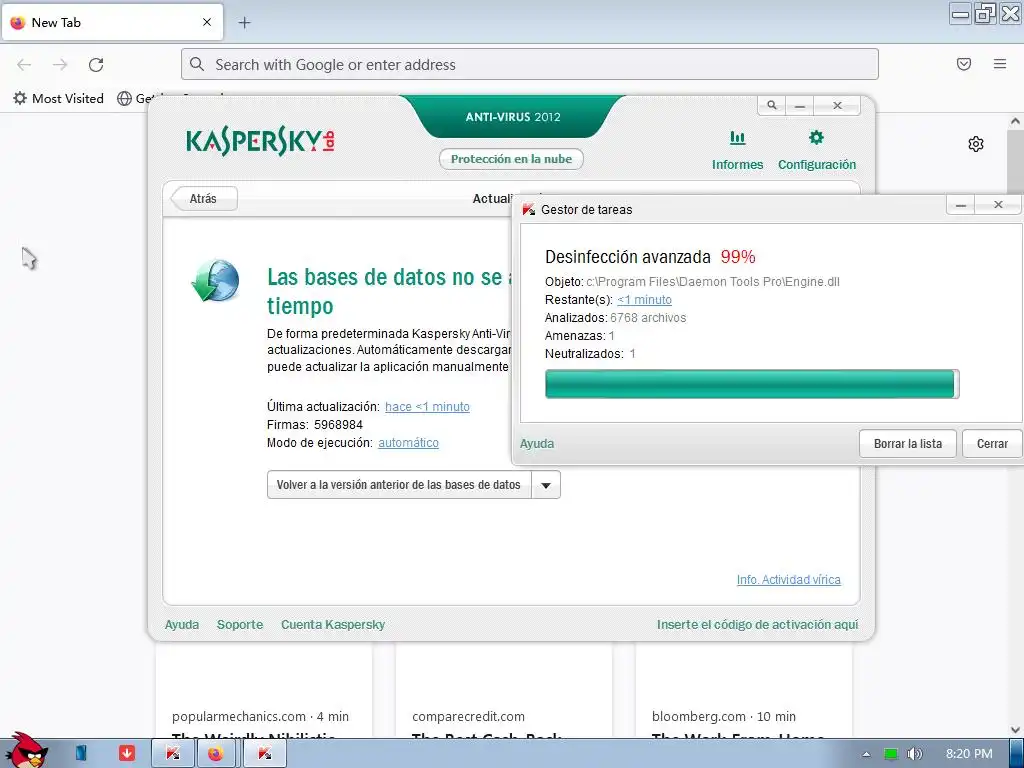Switch to the New Tab browser tab

(112, 22)
